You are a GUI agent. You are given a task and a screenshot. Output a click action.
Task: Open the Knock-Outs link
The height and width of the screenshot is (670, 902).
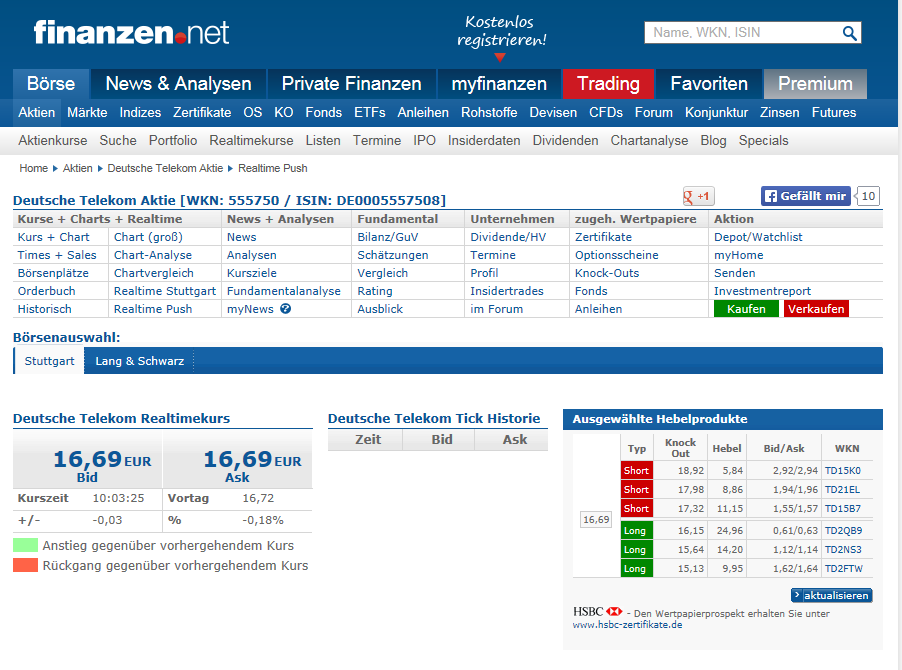(x=607, y=273)
